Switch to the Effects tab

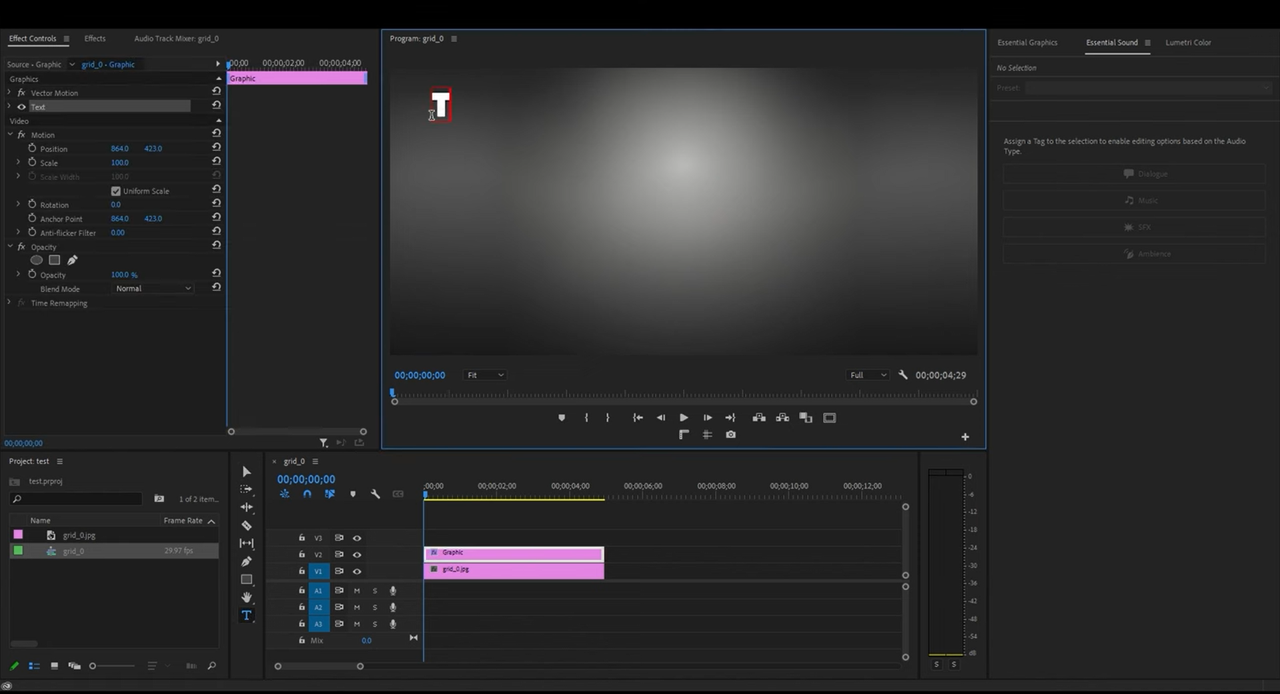coord(95,38)
